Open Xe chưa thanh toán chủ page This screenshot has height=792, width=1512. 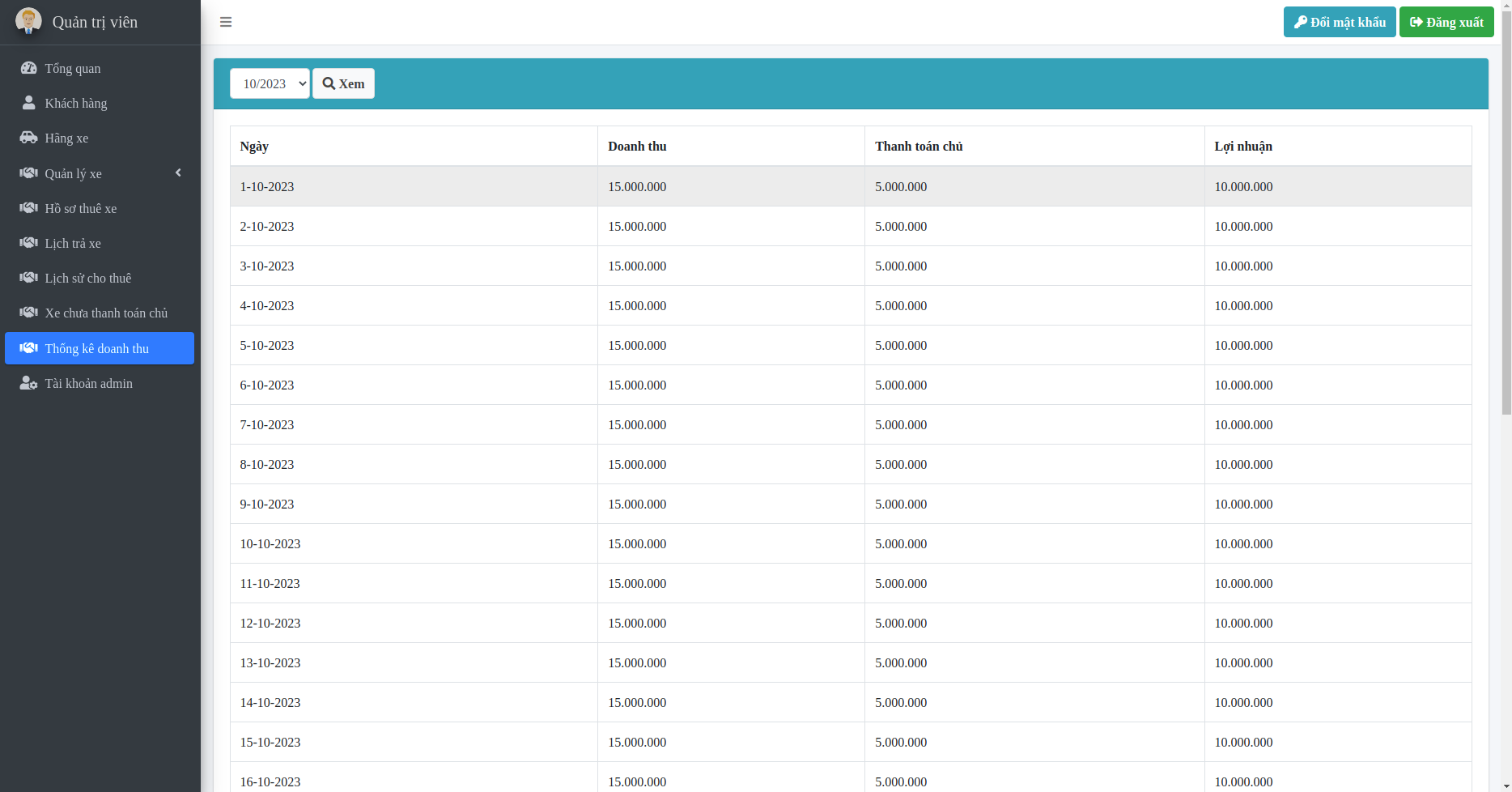pyautogui.click(x=106, y=313)
